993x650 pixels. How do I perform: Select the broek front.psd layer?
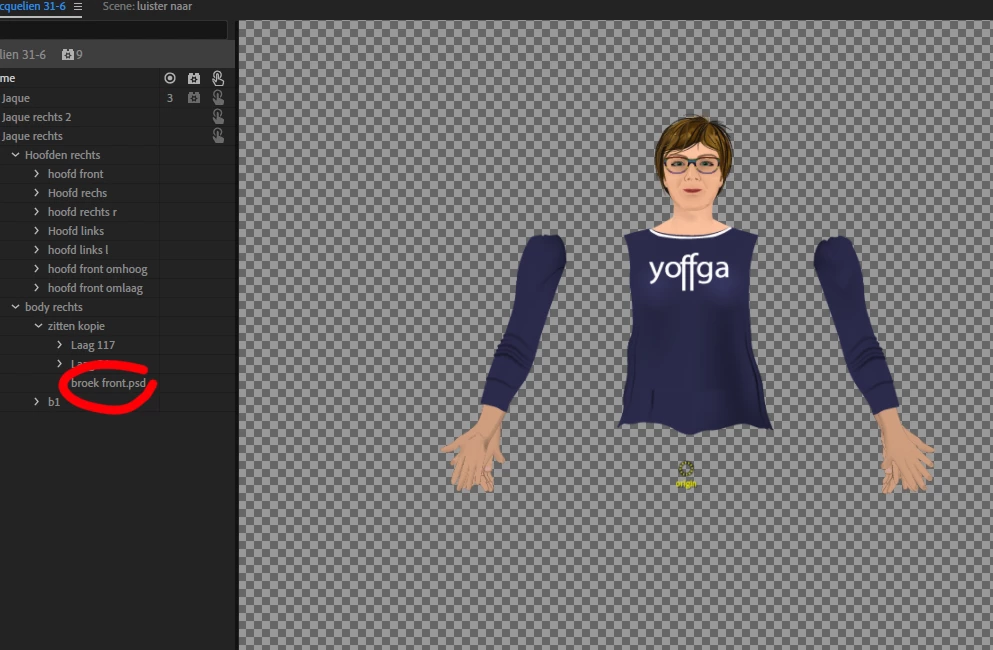tap(108, 383)
